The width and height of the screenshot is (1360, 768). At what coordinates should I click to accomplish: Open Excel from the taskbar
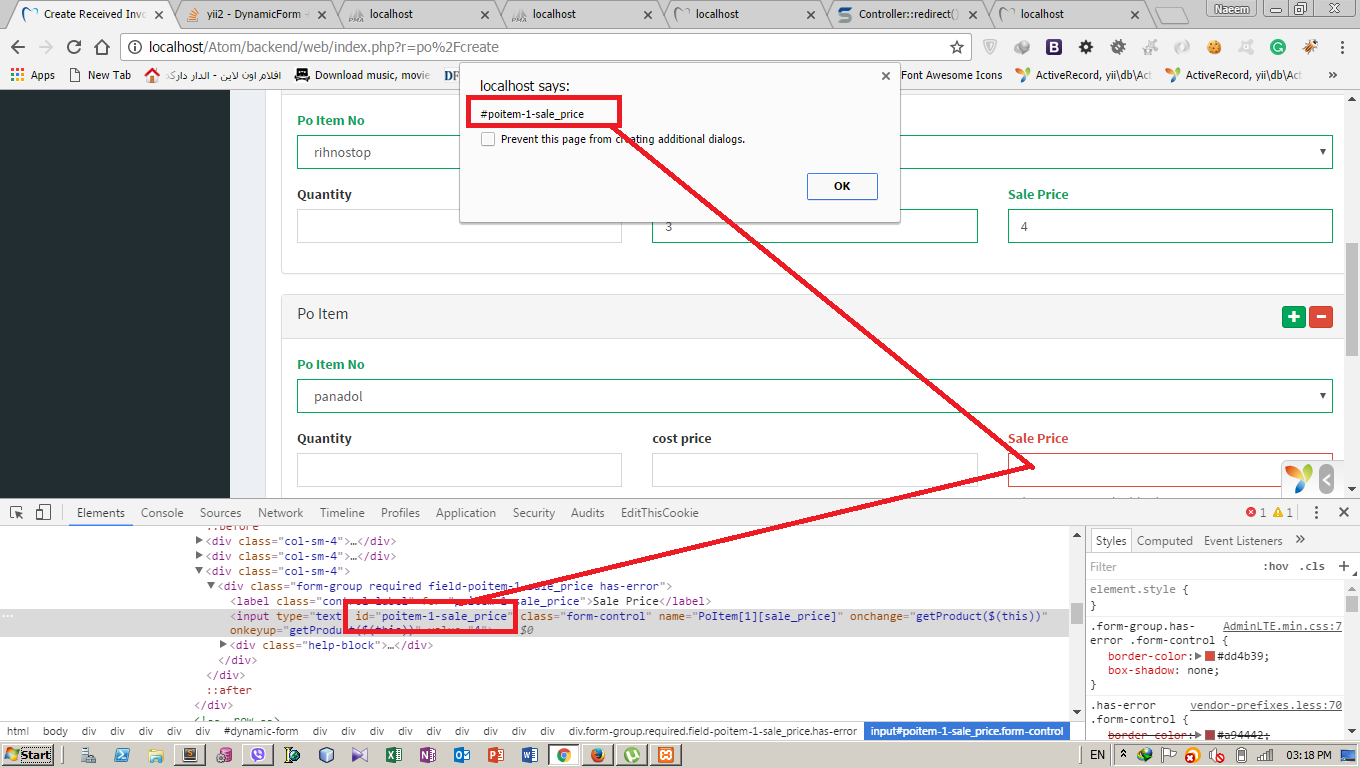(392, 754)
